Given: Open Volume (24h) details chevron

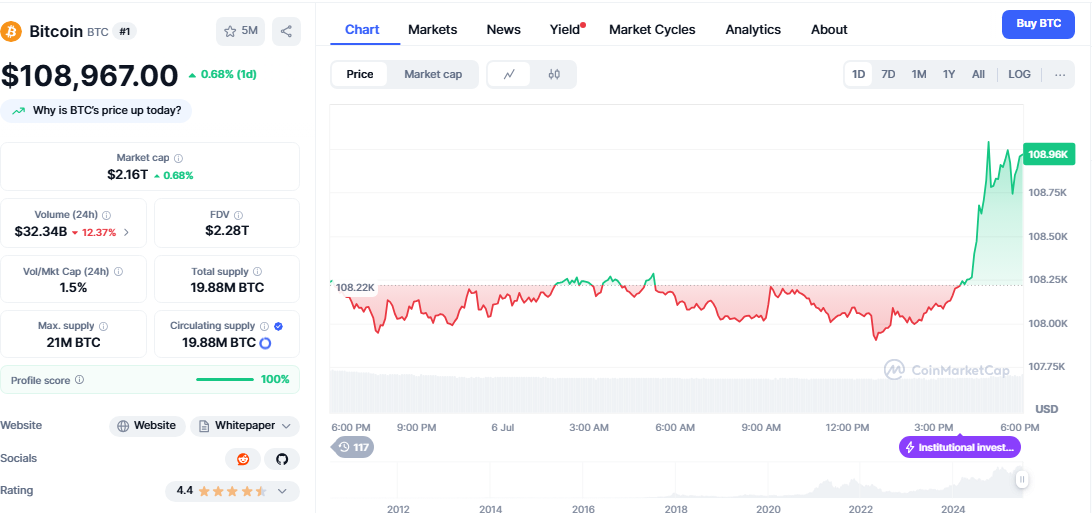Looking at the screenshot, I should (x=126, y=232).
